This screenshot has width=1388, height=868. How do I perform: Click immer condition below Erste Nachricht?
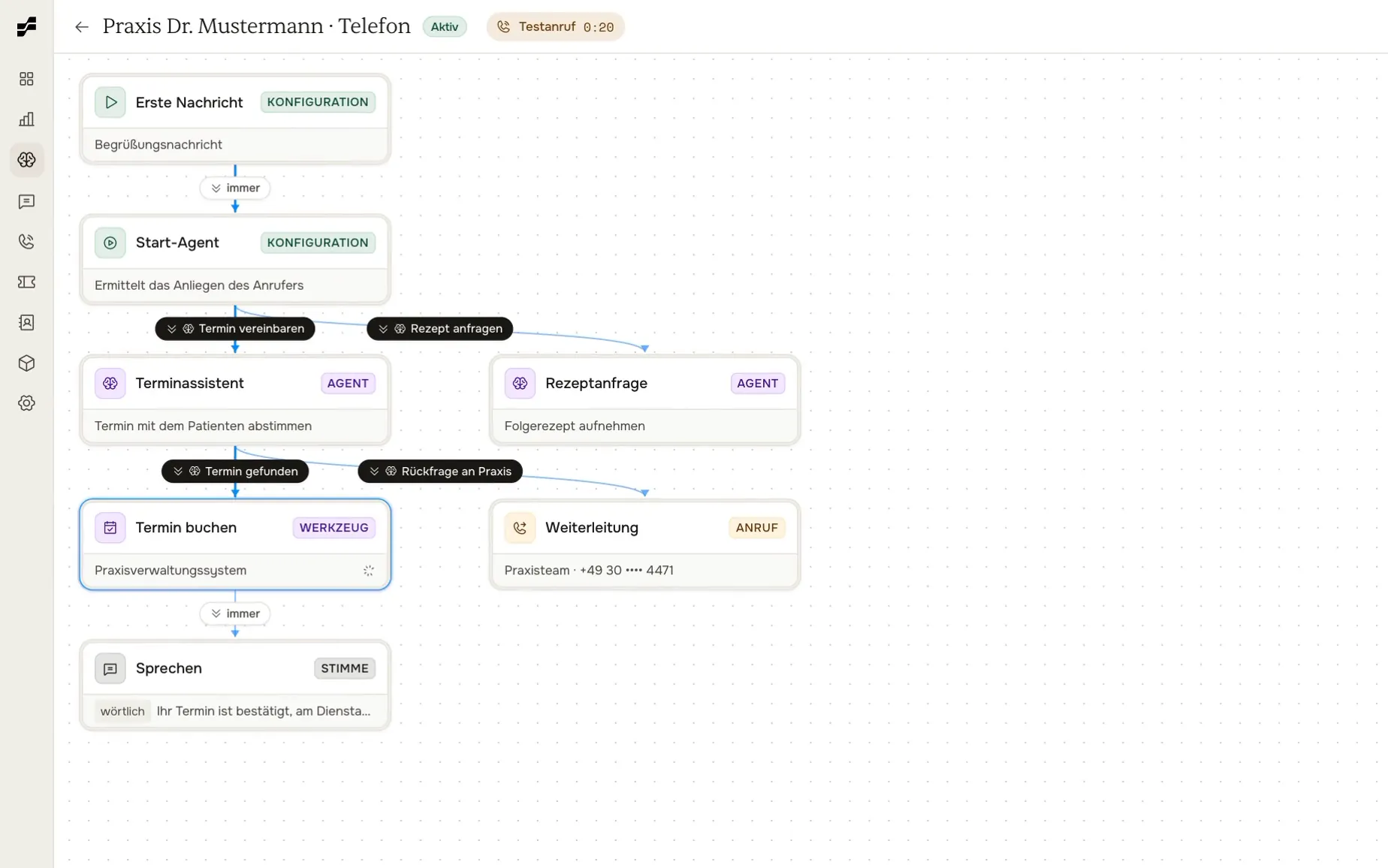pos(235,188)
